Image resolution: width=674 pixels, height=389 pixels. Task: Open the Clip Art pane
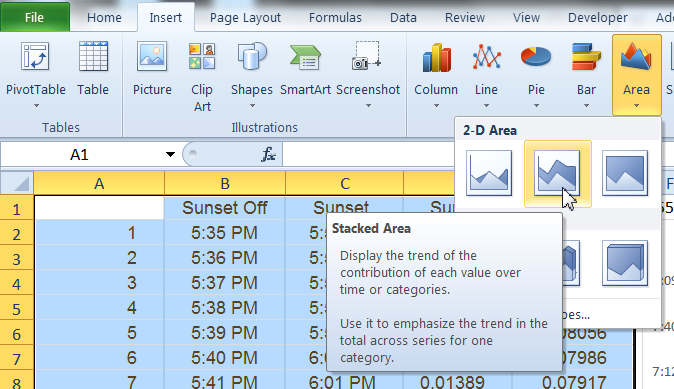tap(202, 77)
